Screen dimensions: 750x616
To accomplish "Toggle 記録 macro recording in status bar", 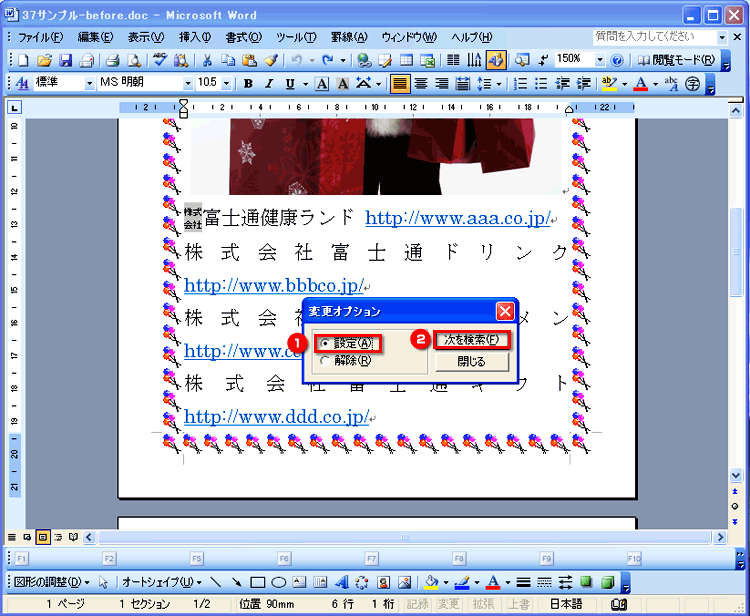I will point(417,604).
